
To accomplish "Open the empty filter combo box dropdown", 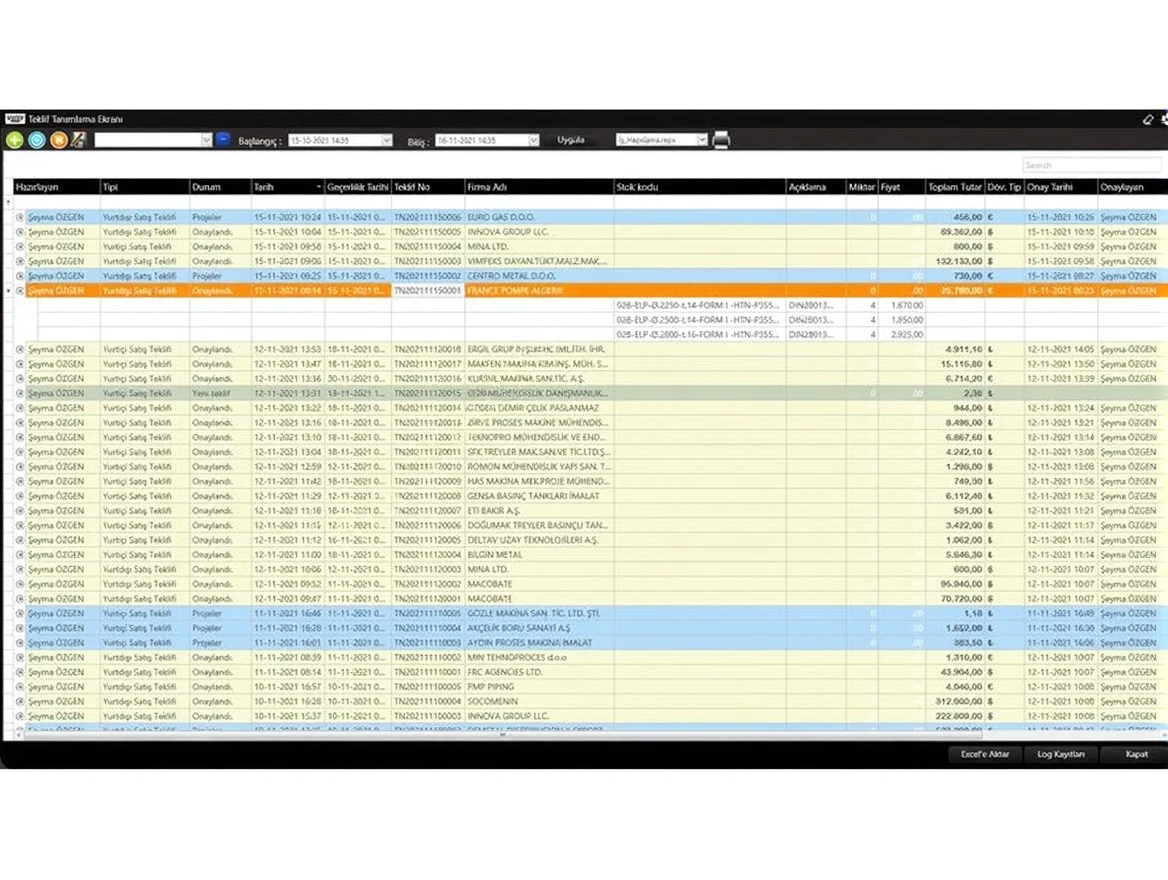I will click(206, 140).
